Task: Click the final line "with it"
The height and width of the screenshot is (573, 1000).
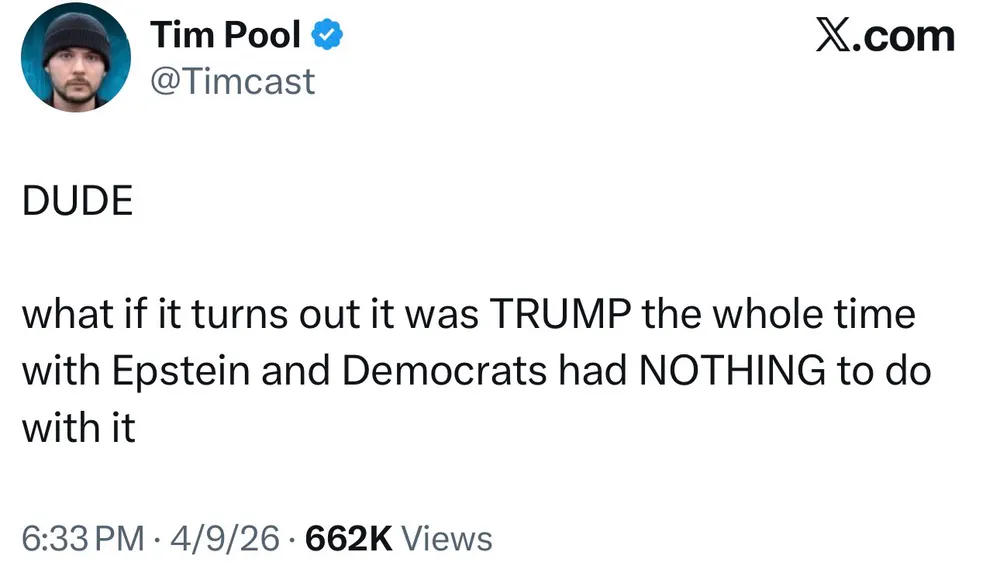Action: pos(78,428)
